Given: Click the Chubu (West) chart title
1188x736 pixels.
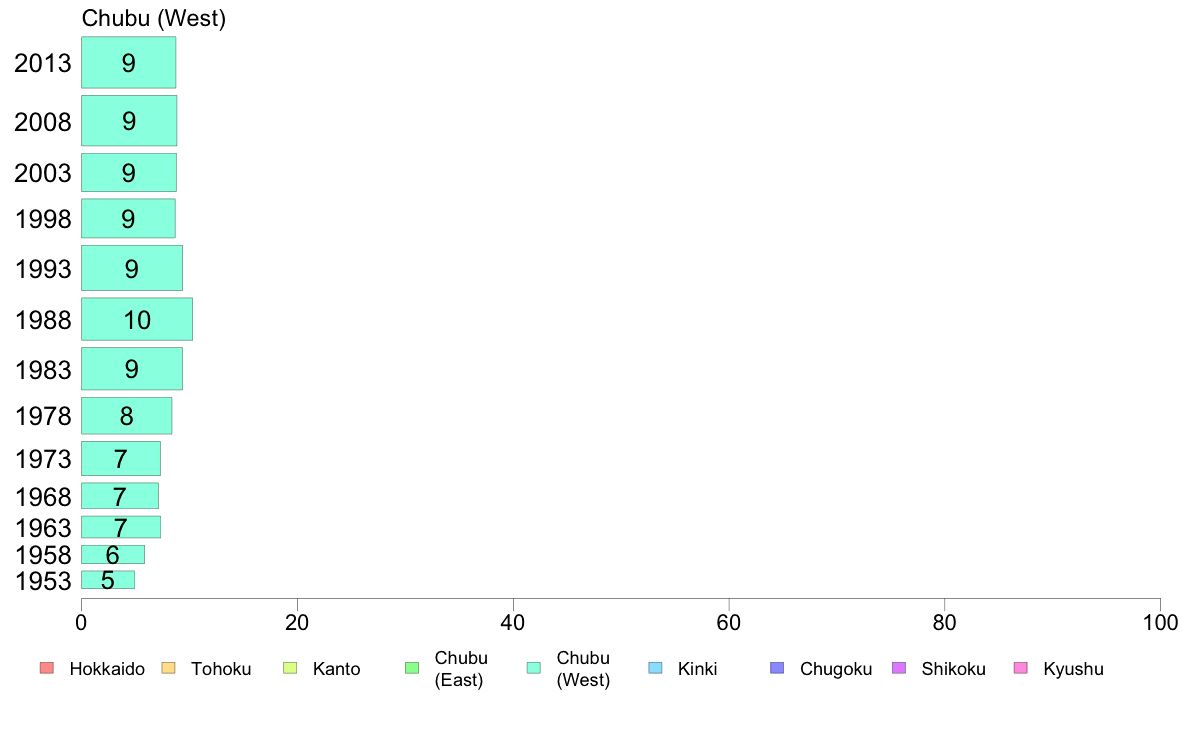Looking at the screenshot, I should [154, 18].
